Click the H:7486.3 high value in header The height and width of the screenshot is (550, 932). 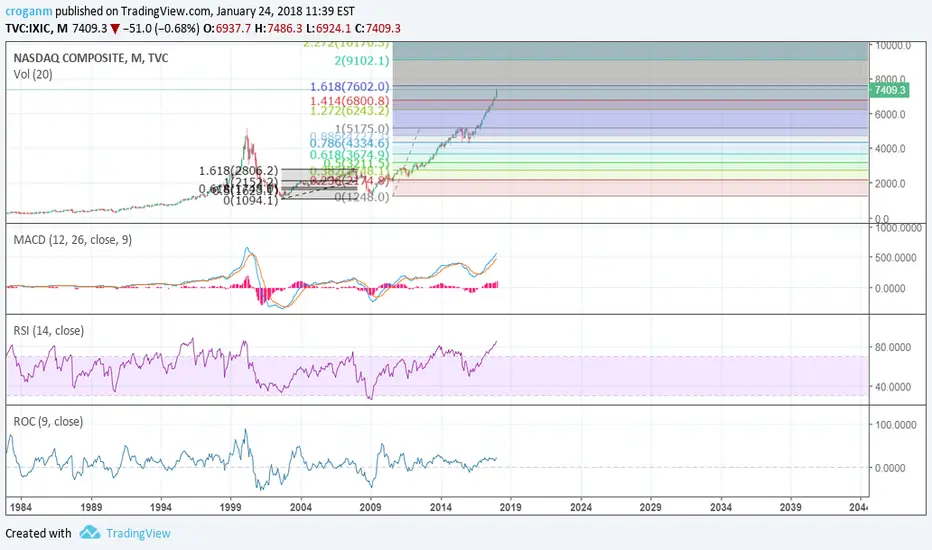(279, 29)
